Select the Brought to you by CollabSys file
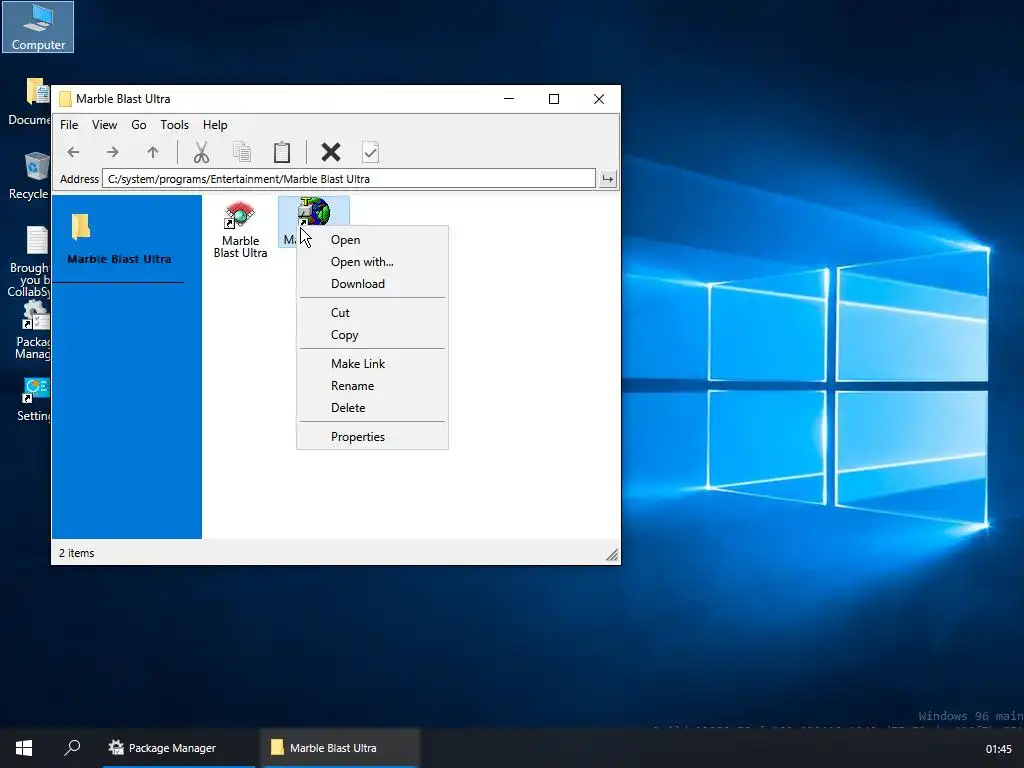This screenshot has height=768, width=1024. point(29,261)
